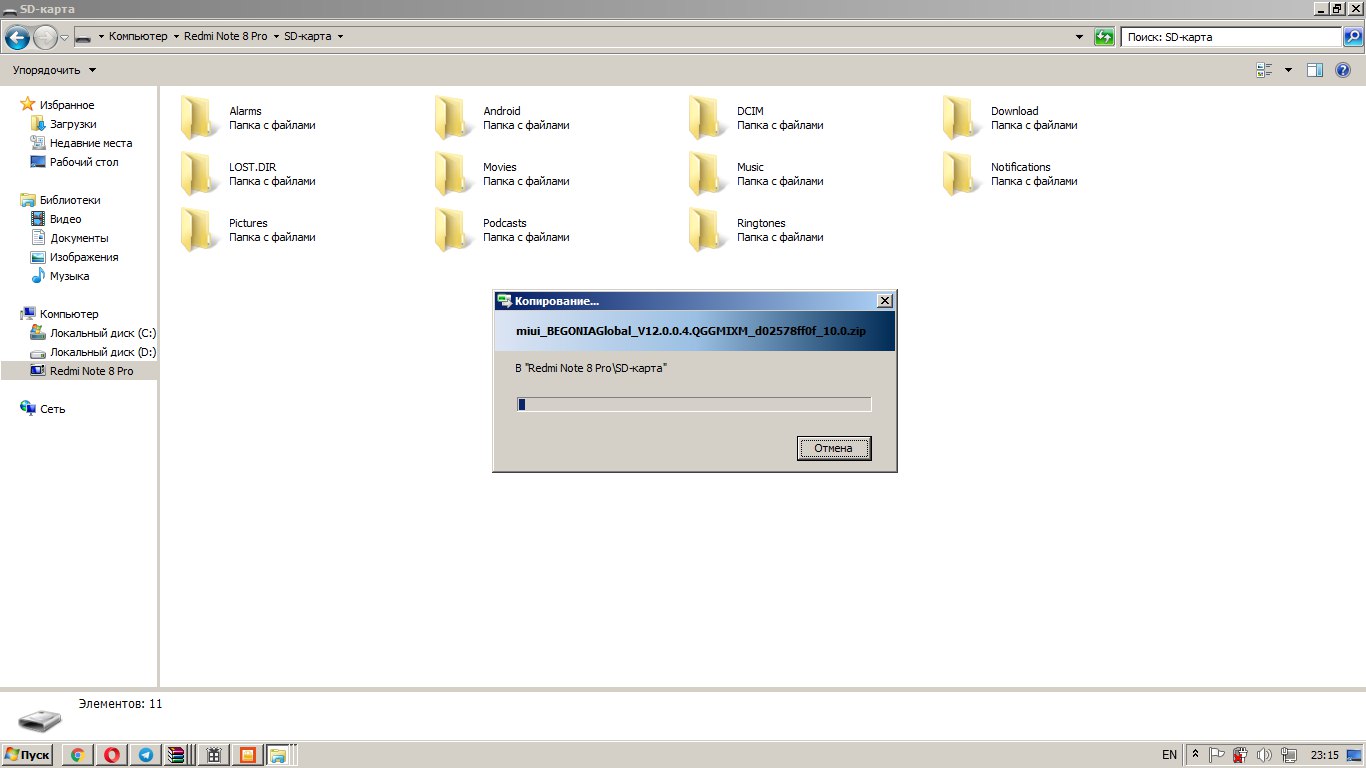
Task: Select the Podcasts folder icon
Action: (454, 230)
